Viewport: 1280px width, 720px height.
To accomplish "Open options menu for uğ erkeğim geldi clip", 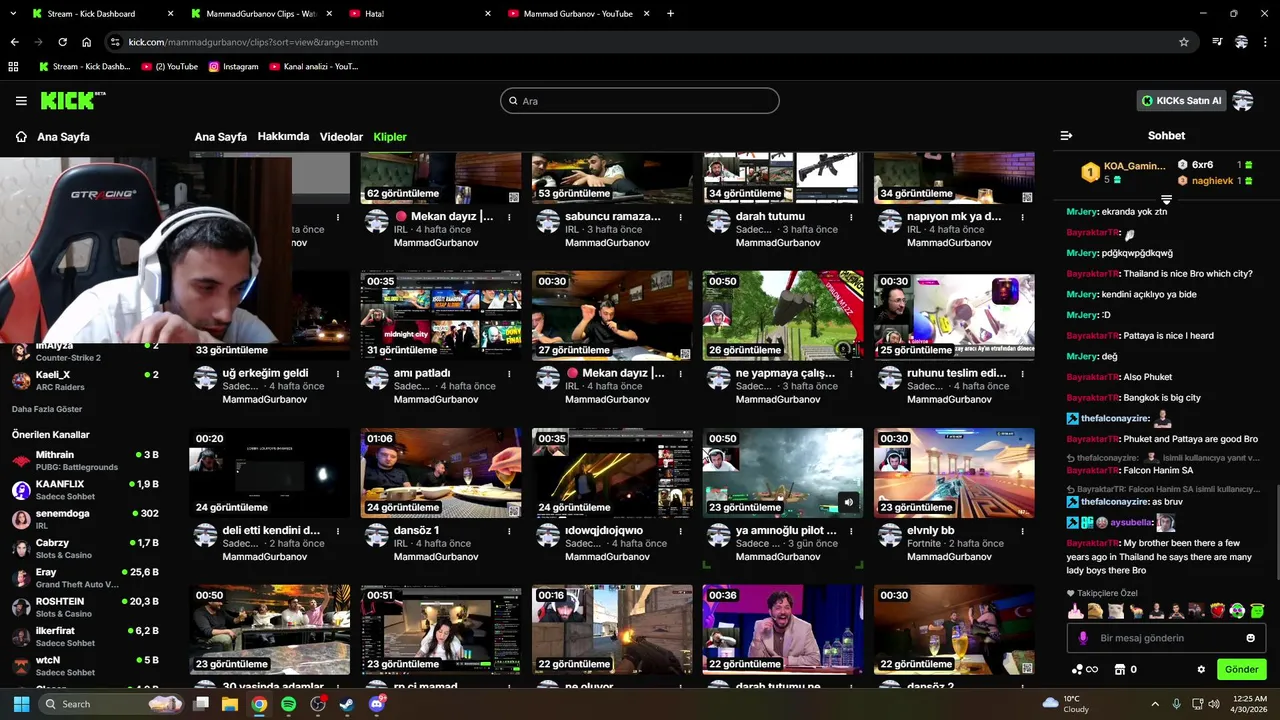I will click(338, 374).
